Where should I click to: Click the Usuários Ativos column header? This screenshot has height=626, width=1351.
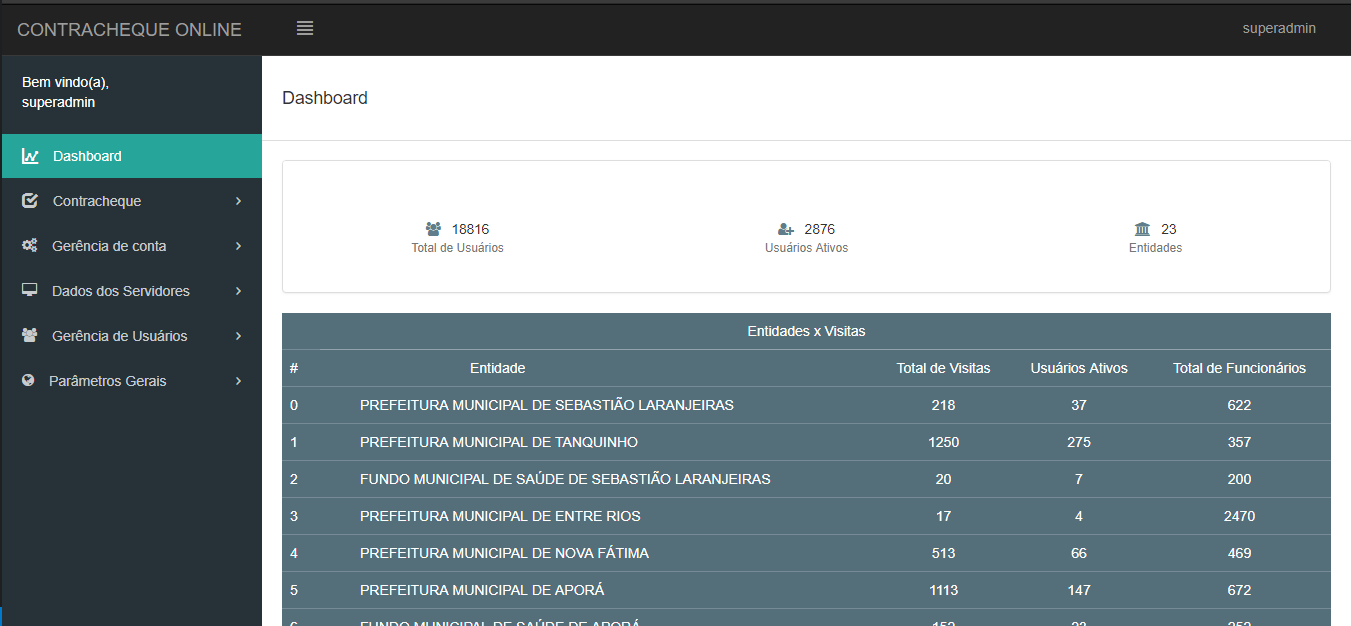point(1079,368)
